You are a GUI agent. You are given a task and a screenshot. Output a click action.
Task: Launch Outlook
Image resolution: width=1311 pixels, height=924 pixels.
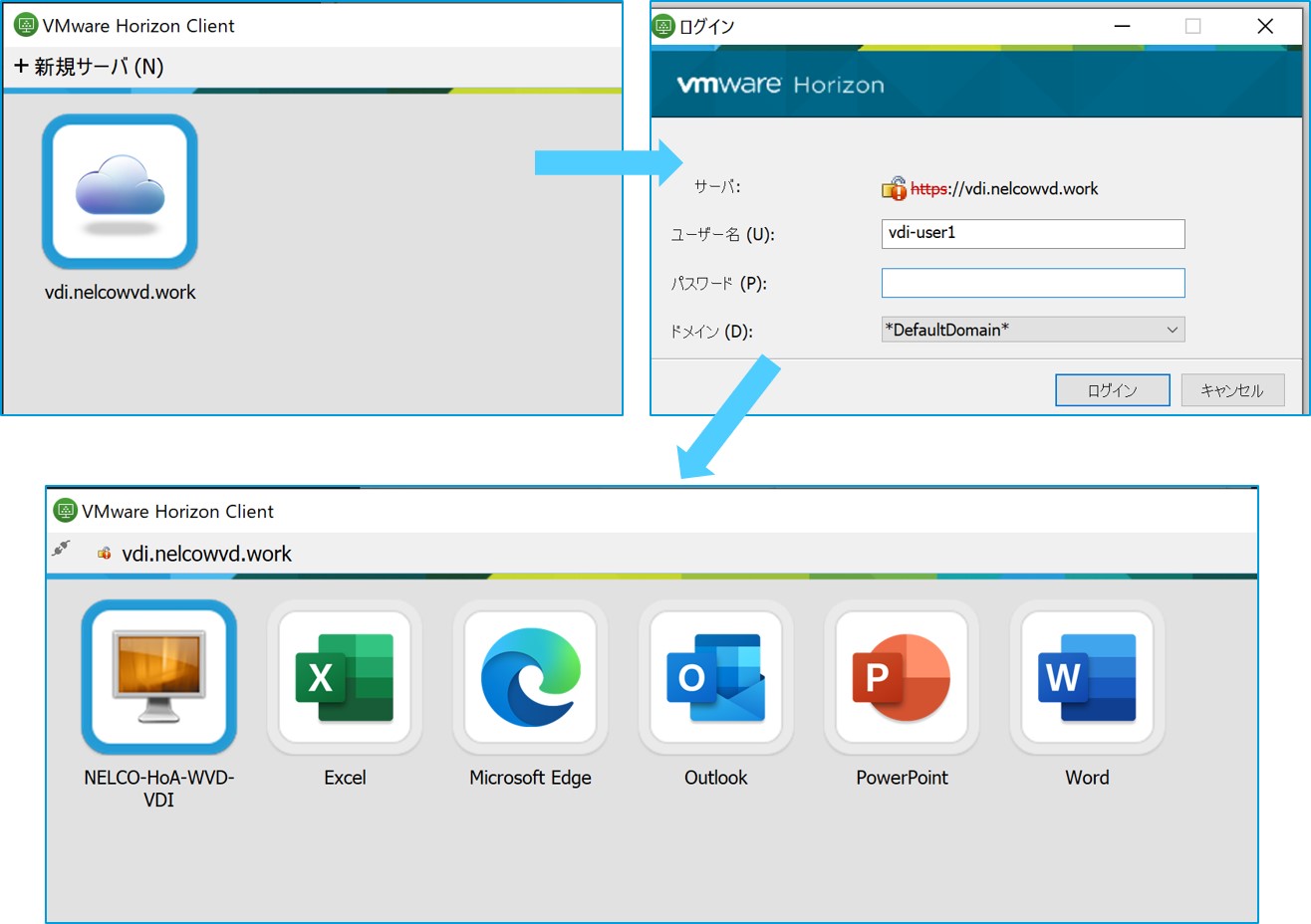714,677
